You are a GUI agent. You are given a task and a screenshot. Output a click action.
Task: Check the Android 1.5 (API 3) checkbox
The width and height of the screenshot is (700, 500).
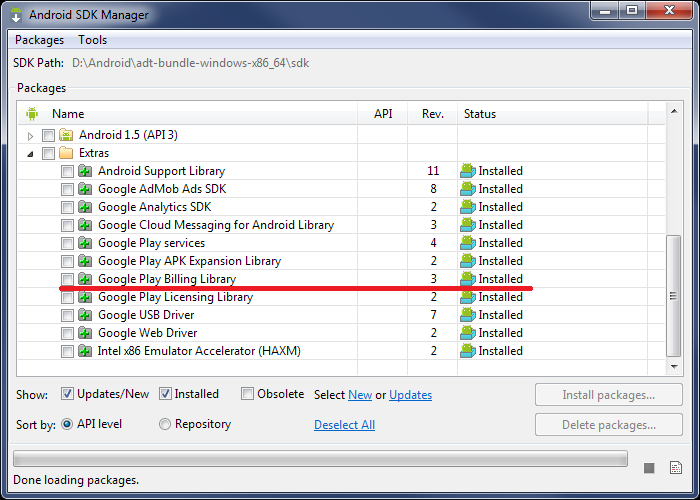click(x=48, y=135)
